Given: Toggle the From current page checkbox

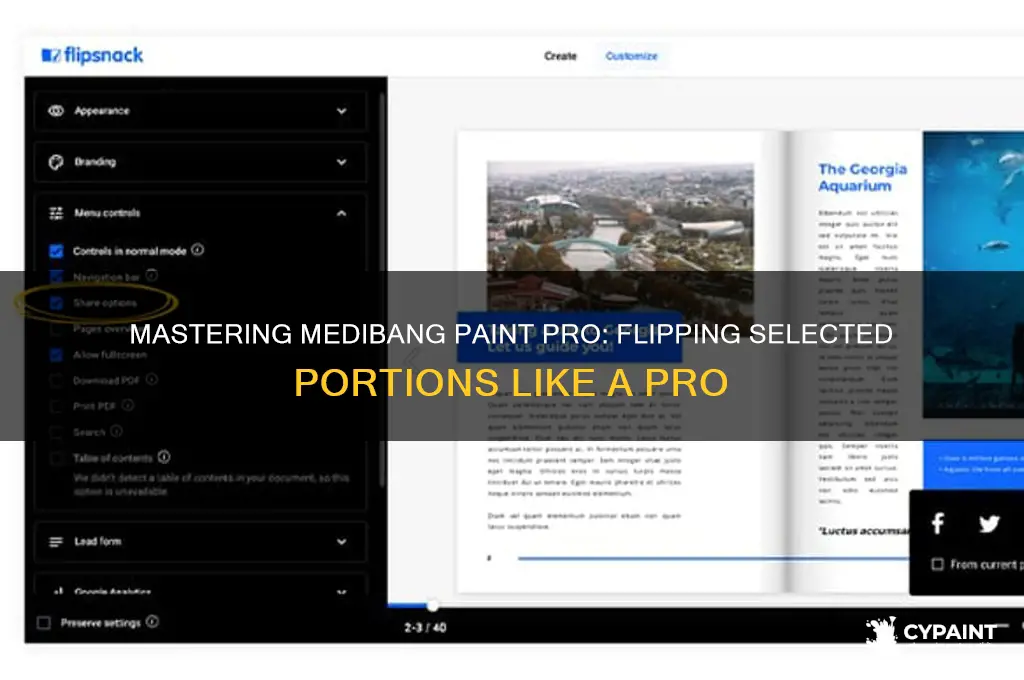Looking at the screenshot, I should (x=937, y=564).
